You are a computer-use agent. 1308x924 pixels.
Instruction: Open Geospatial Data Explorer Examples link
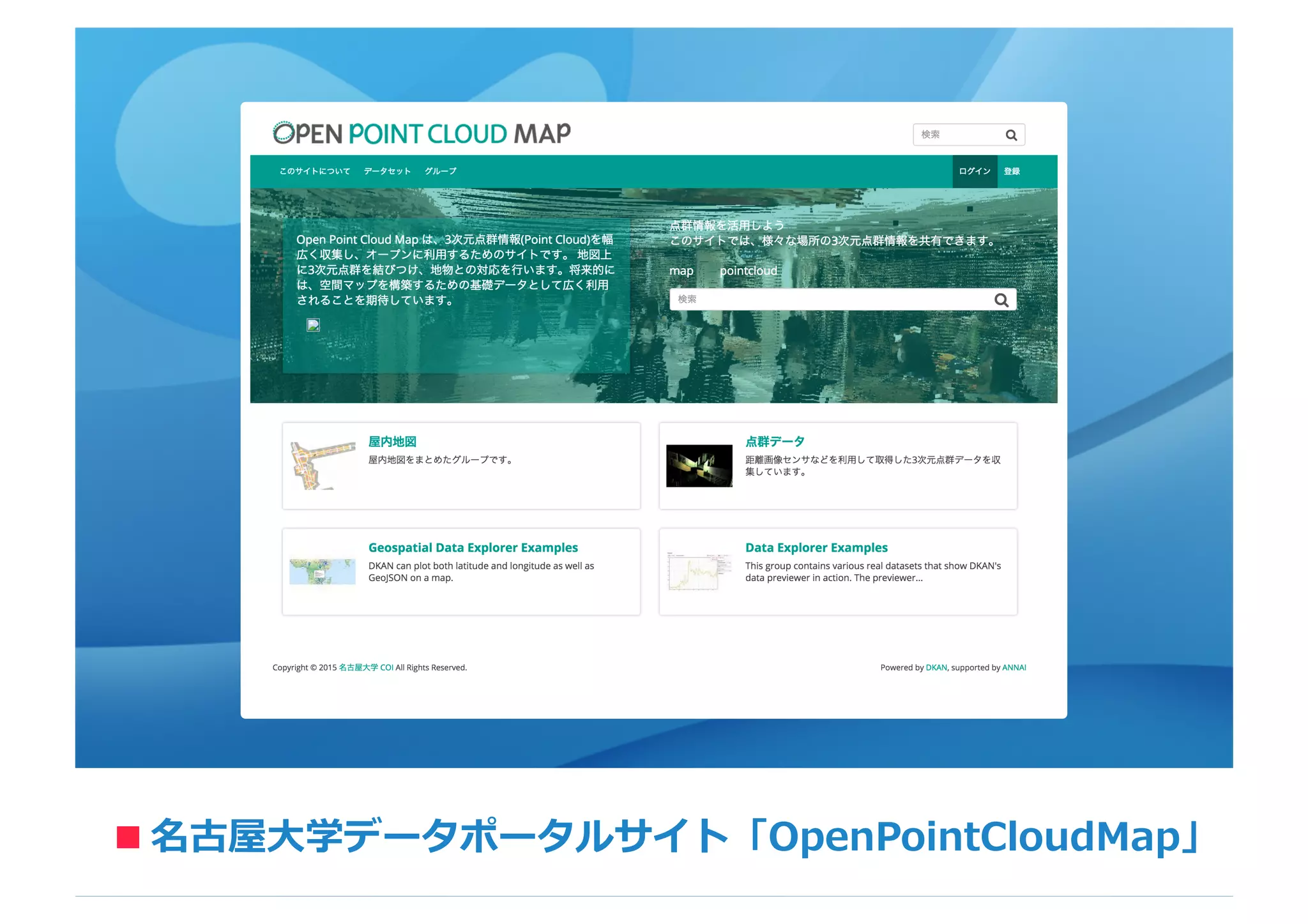pyautogui.click(x=473, y=547)
